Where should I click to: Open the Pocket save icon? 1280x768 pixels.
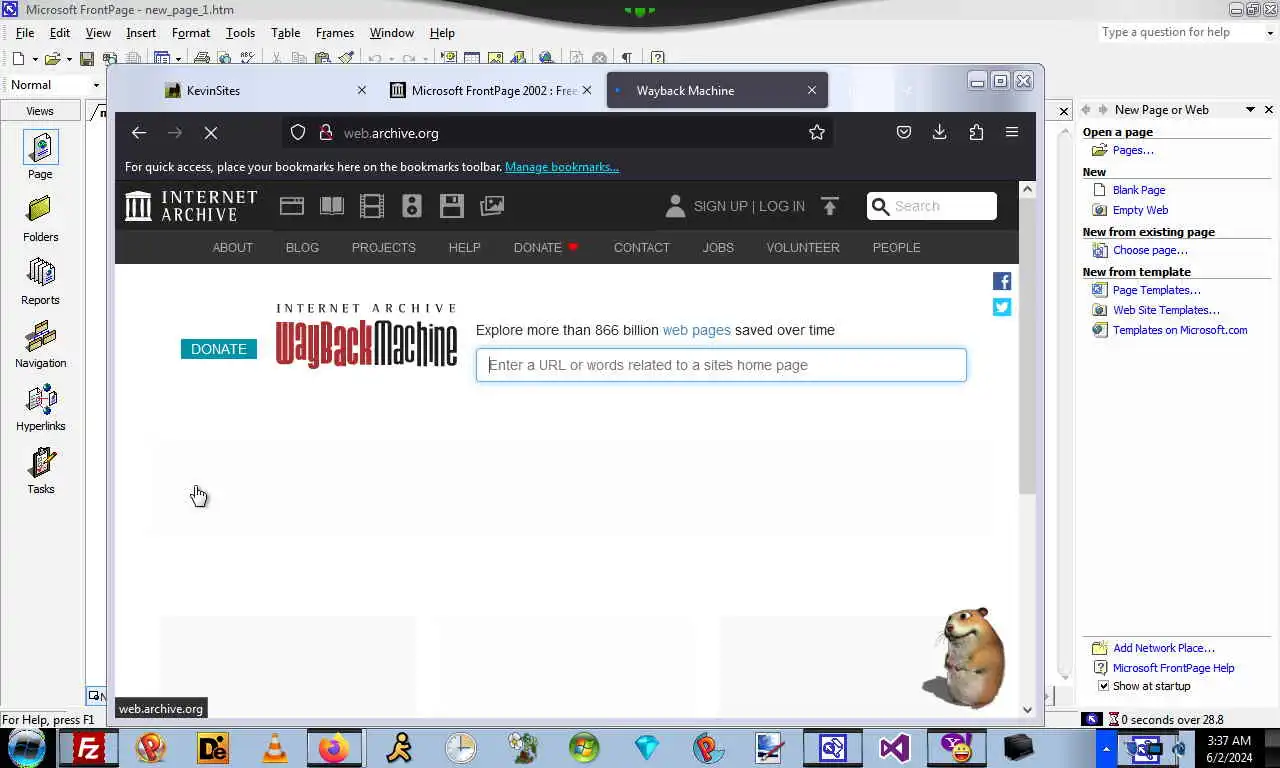click(x=904, y=132)
